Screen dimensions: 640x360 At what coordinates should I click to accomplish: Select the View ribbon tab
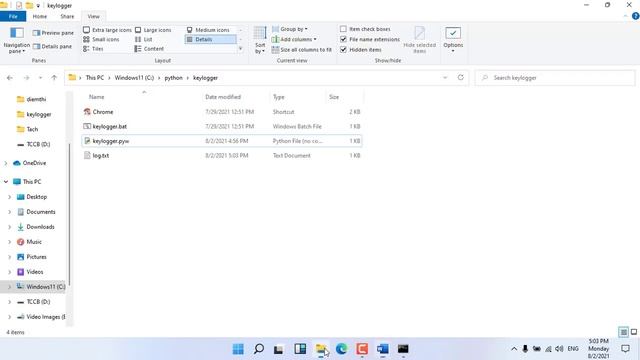[x=93, y=16]
